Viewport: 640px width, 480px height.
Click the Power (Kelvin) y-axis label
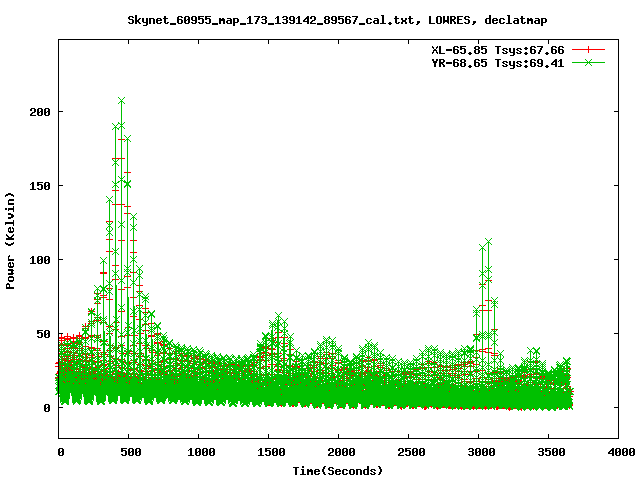pos(11,238)
